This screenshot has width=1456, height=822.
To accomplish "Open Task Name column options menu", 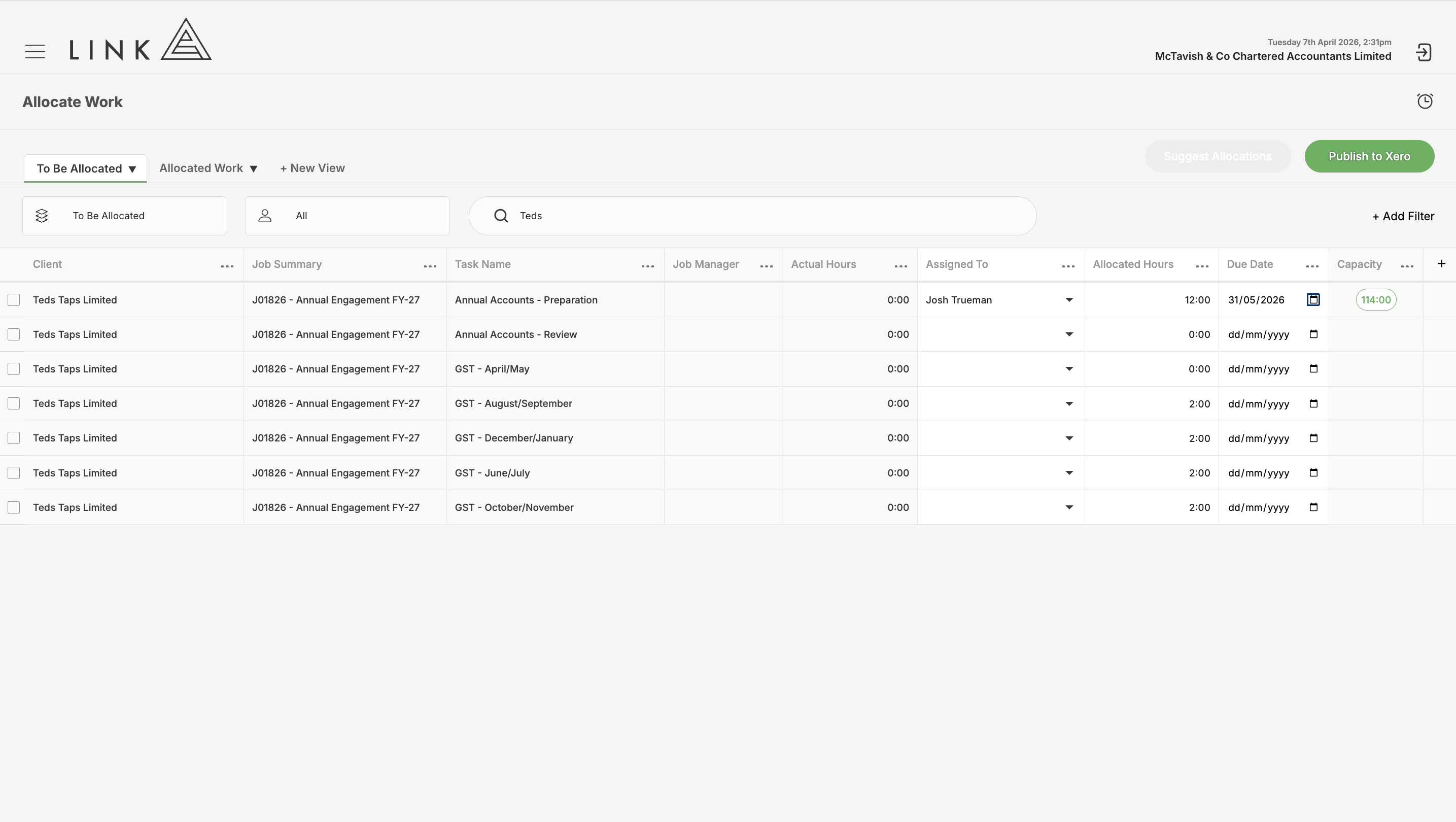I will (648, 266).
